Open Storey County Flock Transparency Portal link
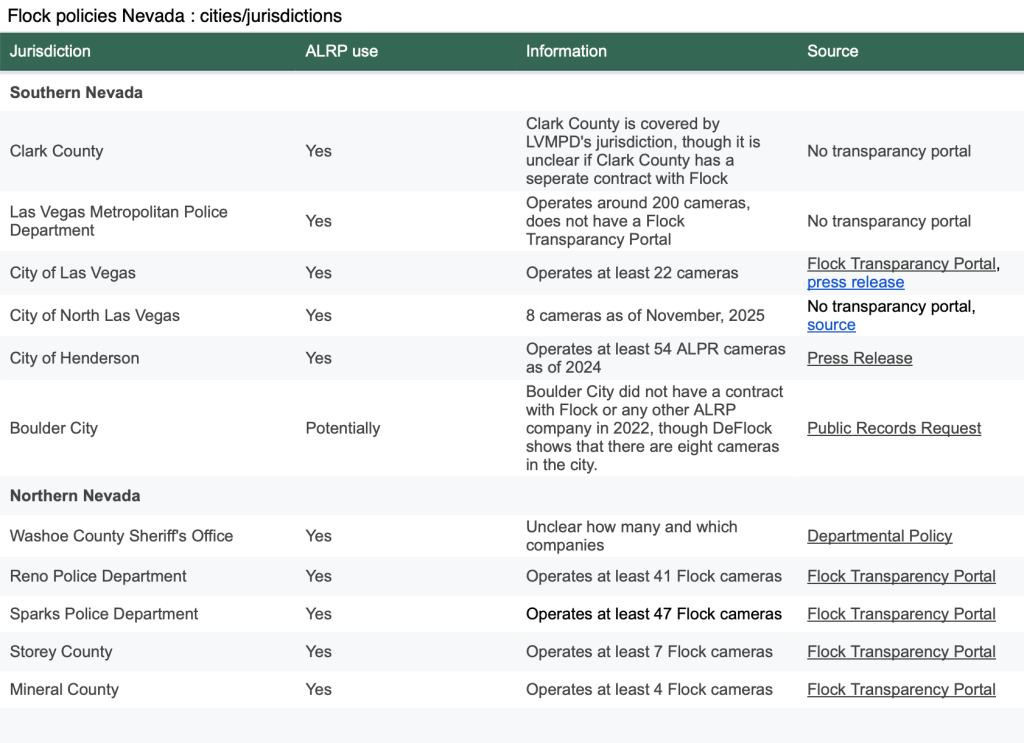The height and width of the screenshot is (743, 1024). (x=901, y=652)
